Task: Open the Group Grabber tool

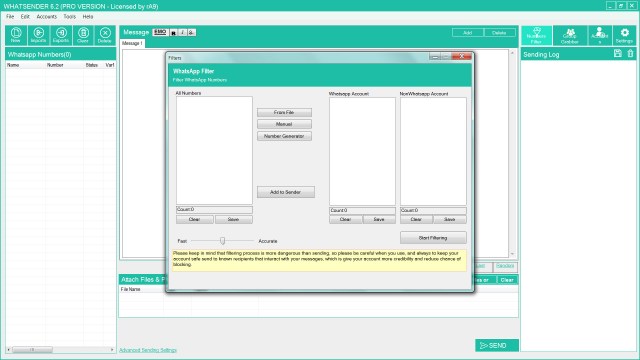Action: (x=570, y=36)
